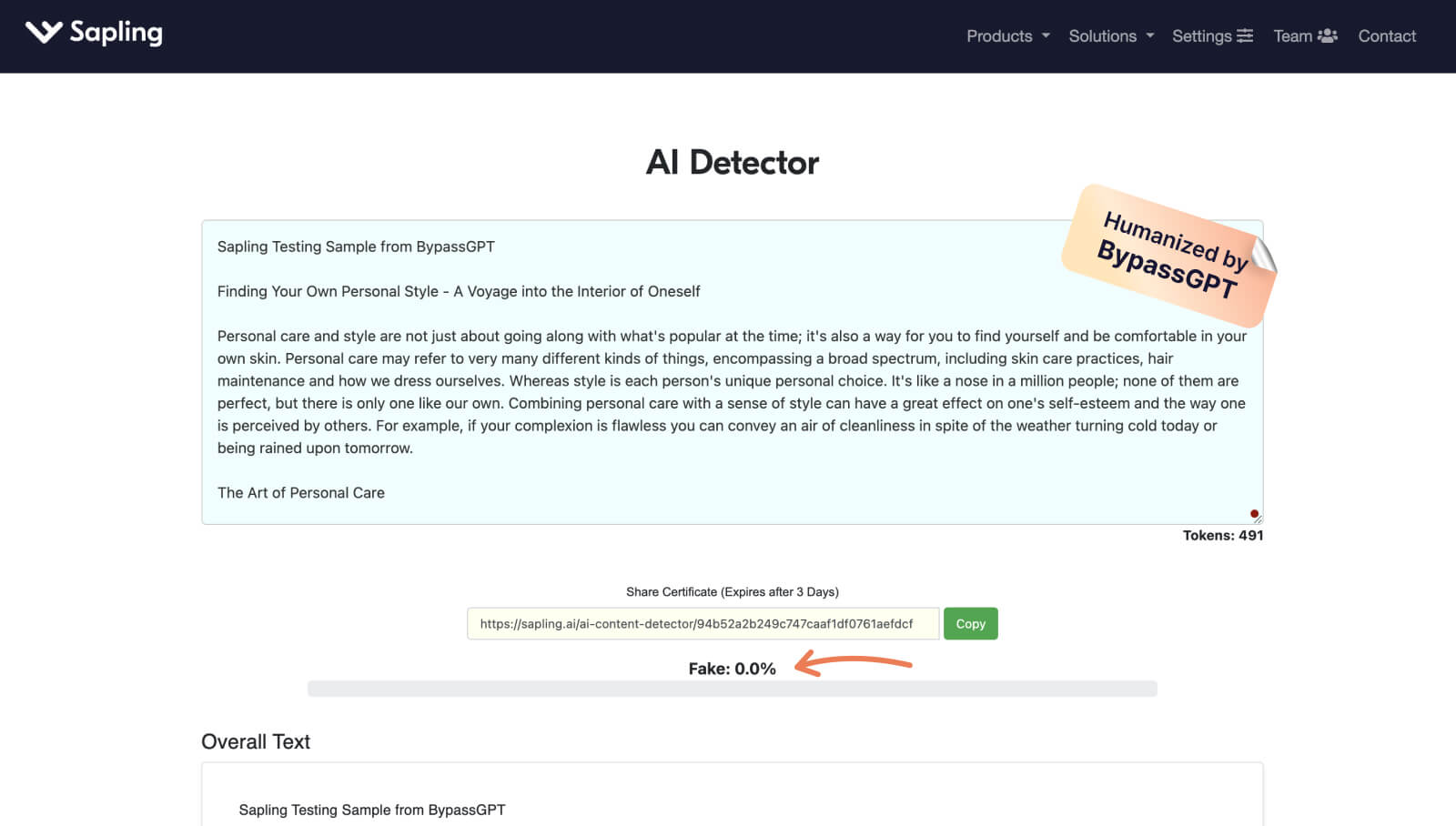Click the red dot indicator in text box
The height and width of the screenshot is (826, 1456).
tap(1254, 514)
